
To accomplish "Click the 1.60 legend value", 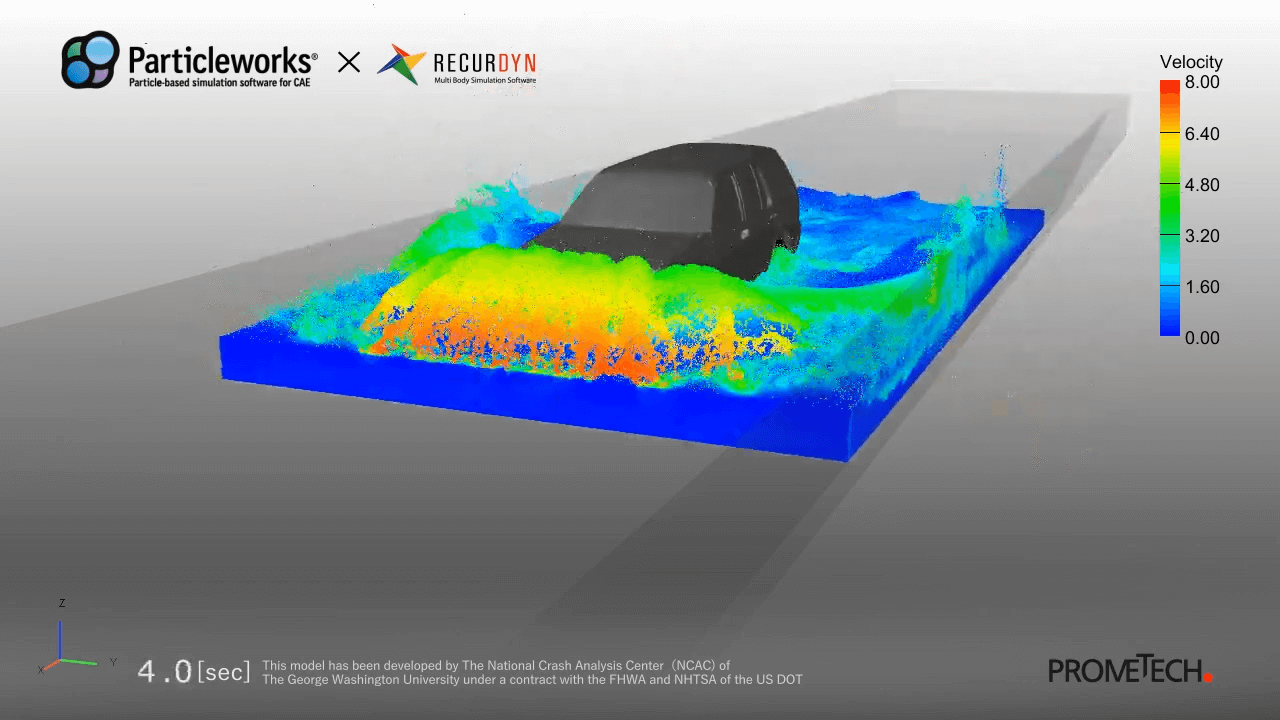I will pyautogui.click(x=1202, y=287).
